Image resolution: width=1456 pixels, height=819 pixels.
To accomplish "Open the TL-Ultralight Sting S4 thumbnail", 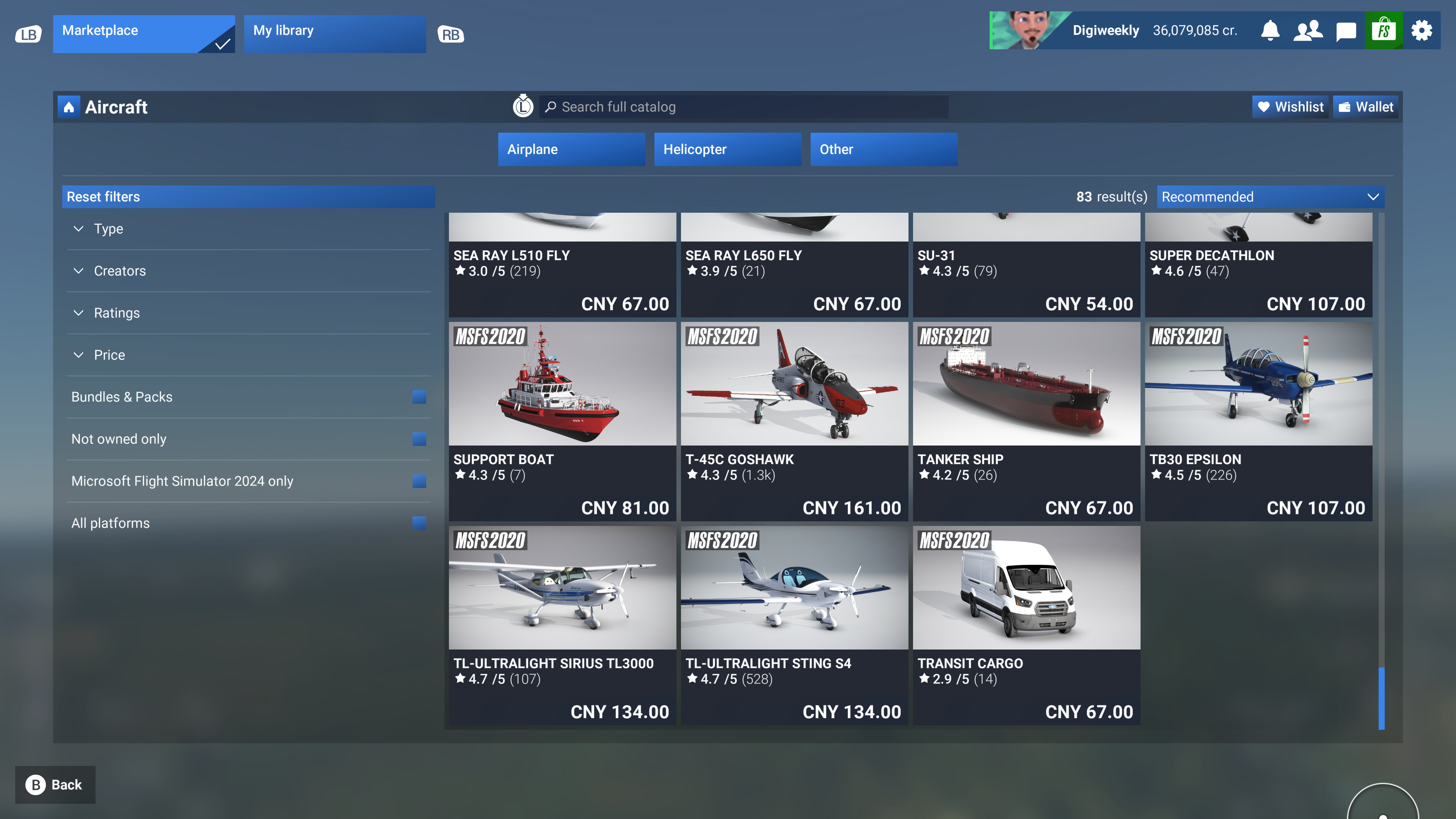I will (794, 588).
